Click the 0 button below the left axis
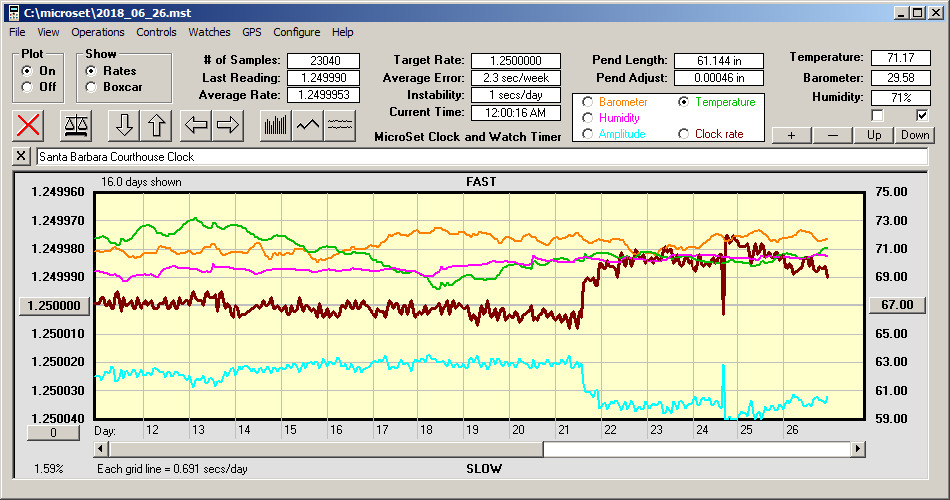 53,433
